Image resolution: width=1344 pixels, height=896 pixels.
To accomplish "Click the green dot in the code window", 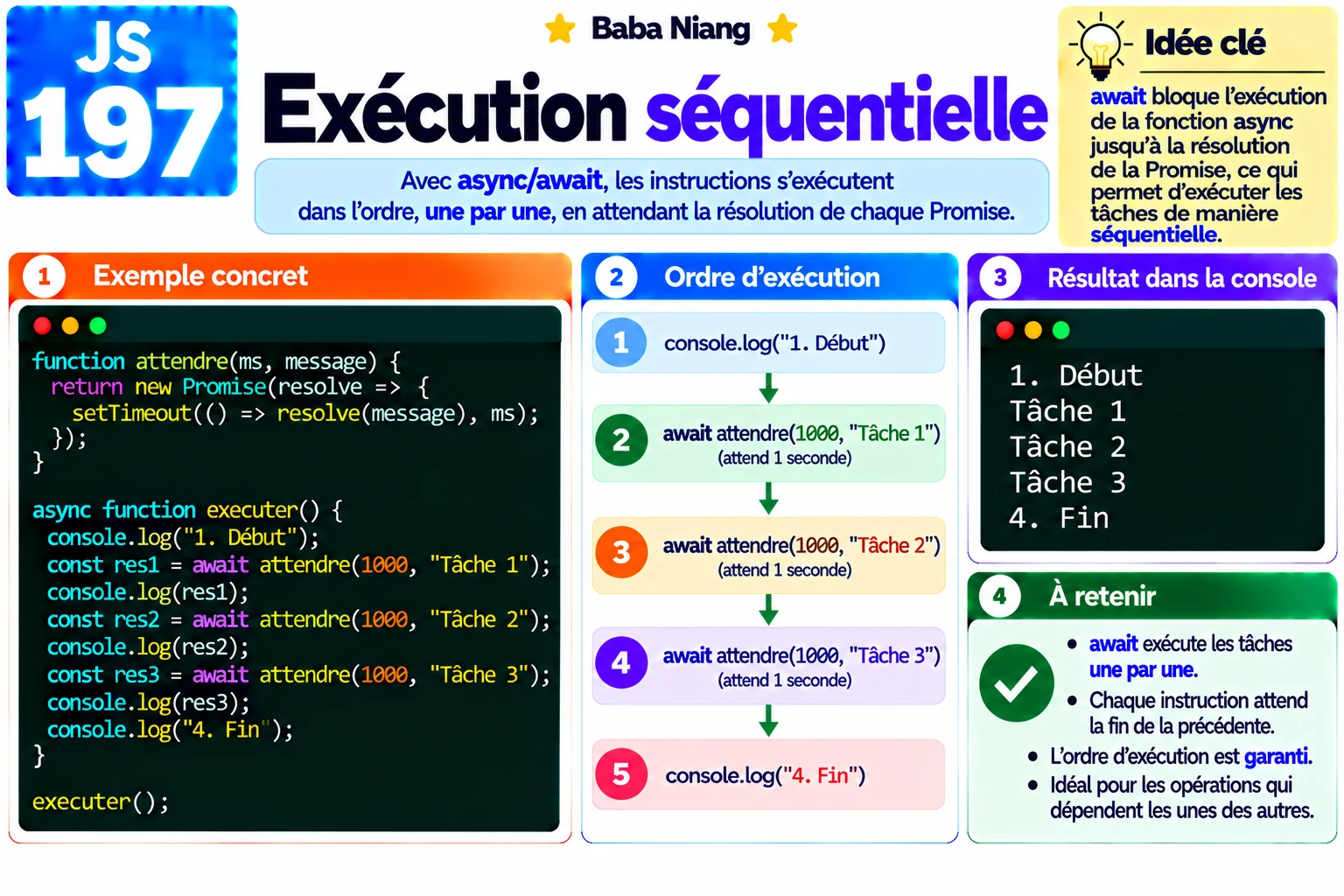I will (98, 325).
